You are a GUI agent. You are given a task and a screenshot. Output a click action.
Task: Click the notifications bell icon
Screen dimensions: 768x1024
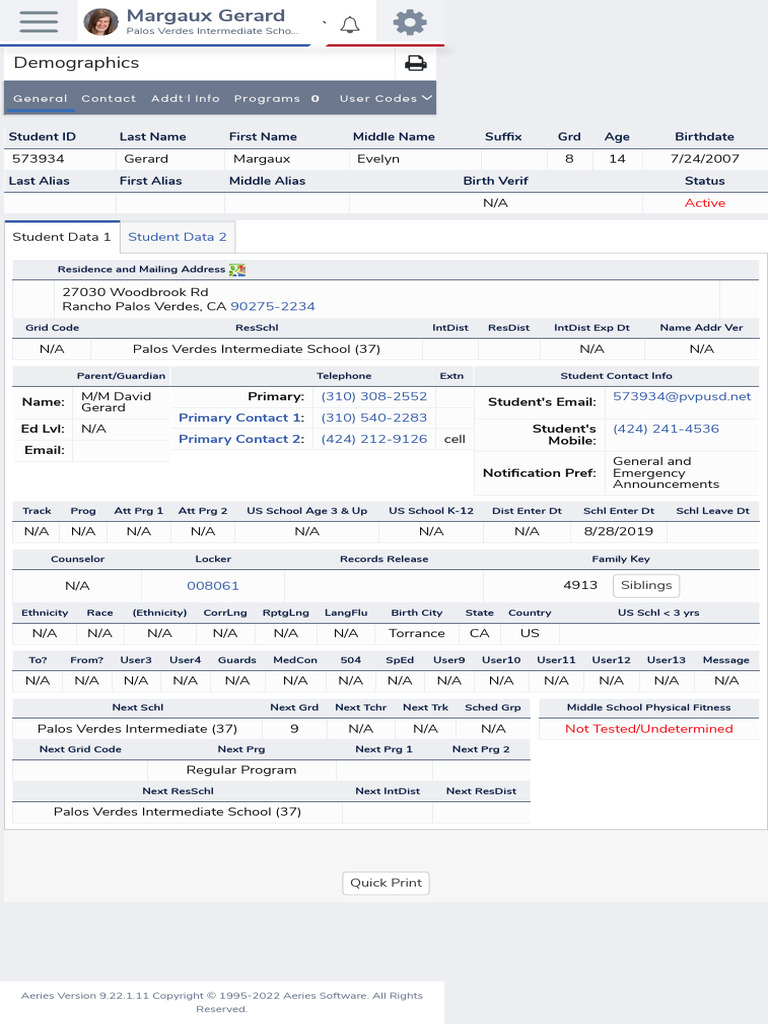click(350, 25)
